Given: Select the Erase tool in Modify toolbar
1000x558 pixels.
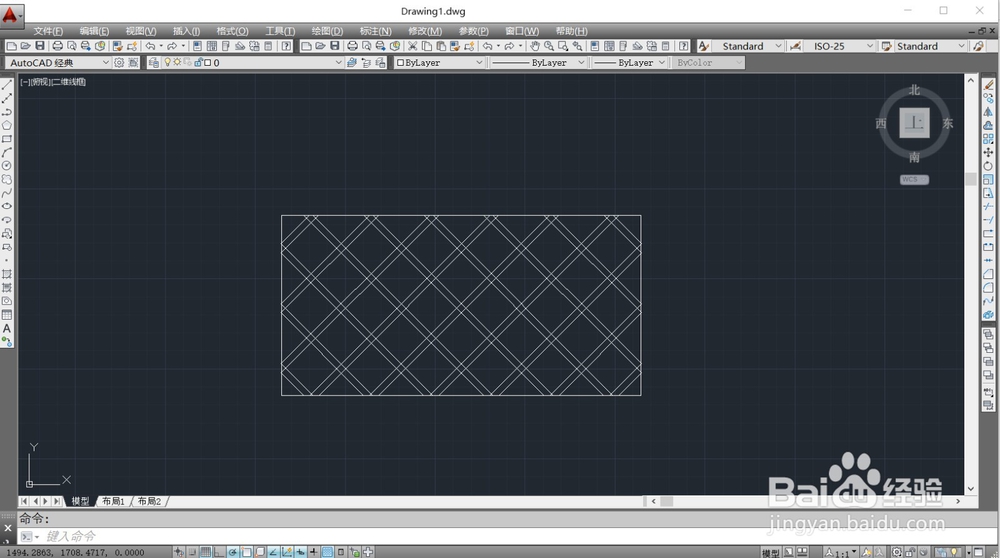Looking at the screenshot, I should [x=989, y=85].
